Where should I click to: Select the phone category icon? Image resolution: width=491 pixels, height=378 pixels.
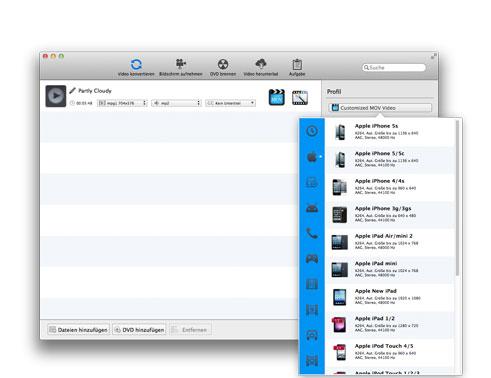pyautogui.click(x=312, y=233)
